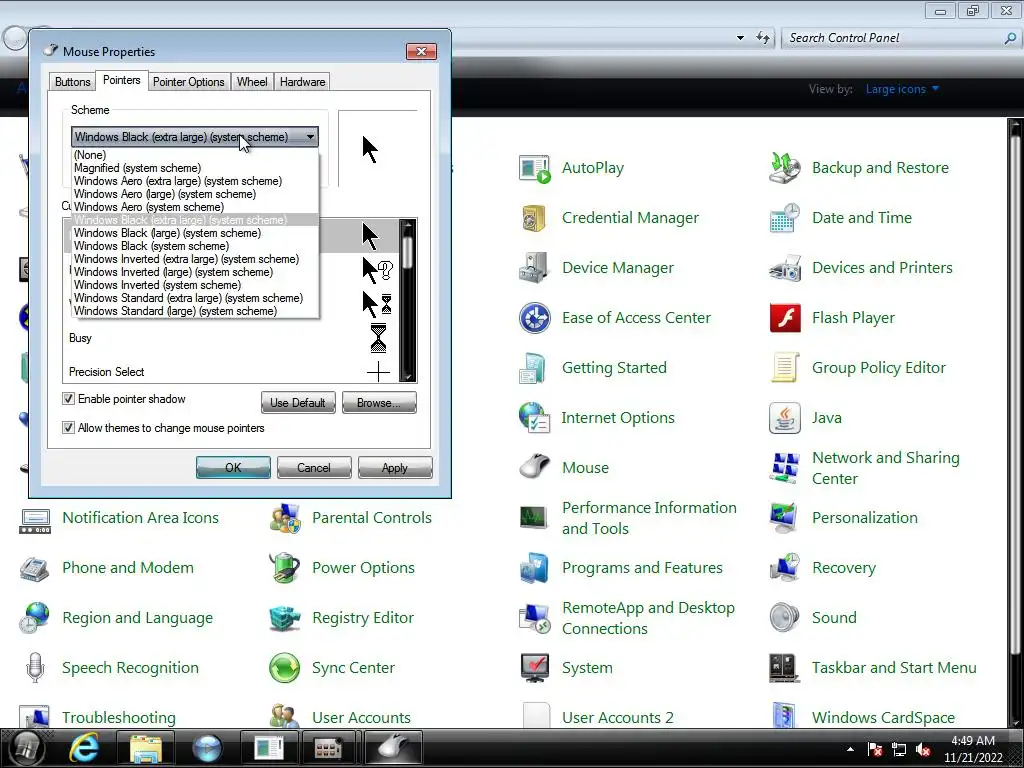The height and width of the screenshot is (768, 1024).
Task: Choose (None) in scheme list
Action: 195,155
